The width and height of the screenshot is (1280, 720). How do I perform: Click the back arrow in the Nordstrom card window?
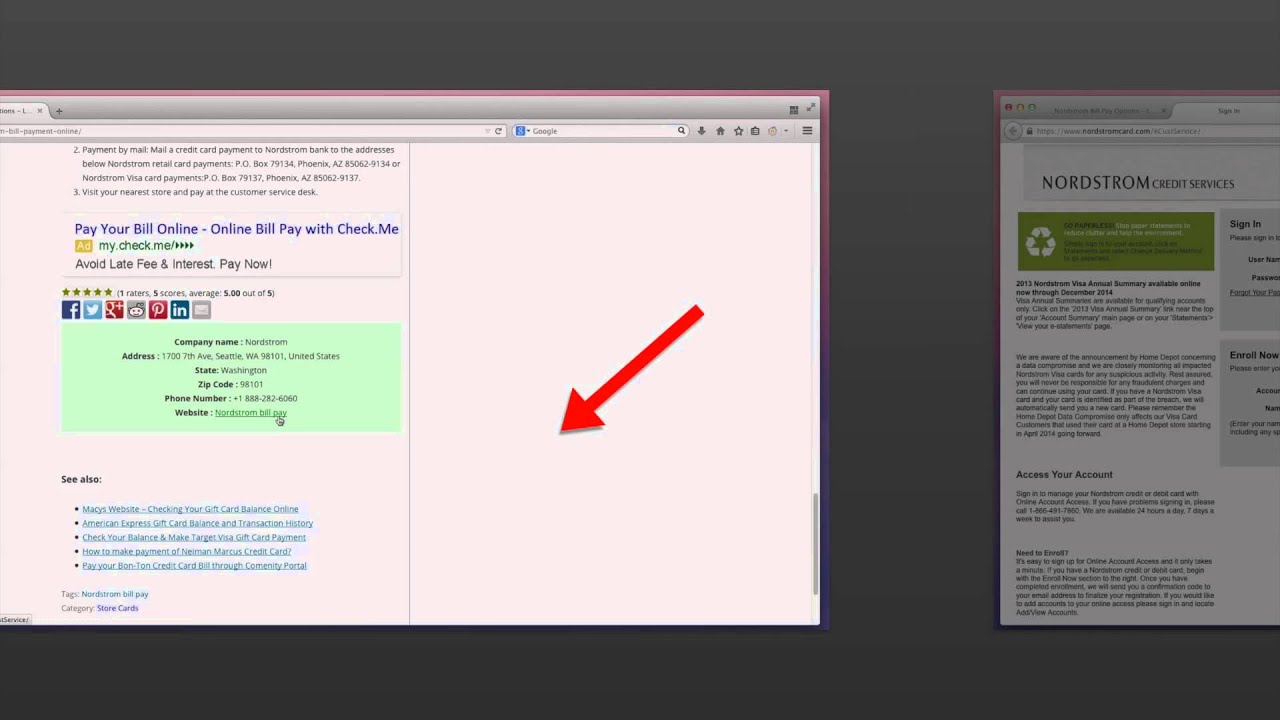(x=1013, y=131)
